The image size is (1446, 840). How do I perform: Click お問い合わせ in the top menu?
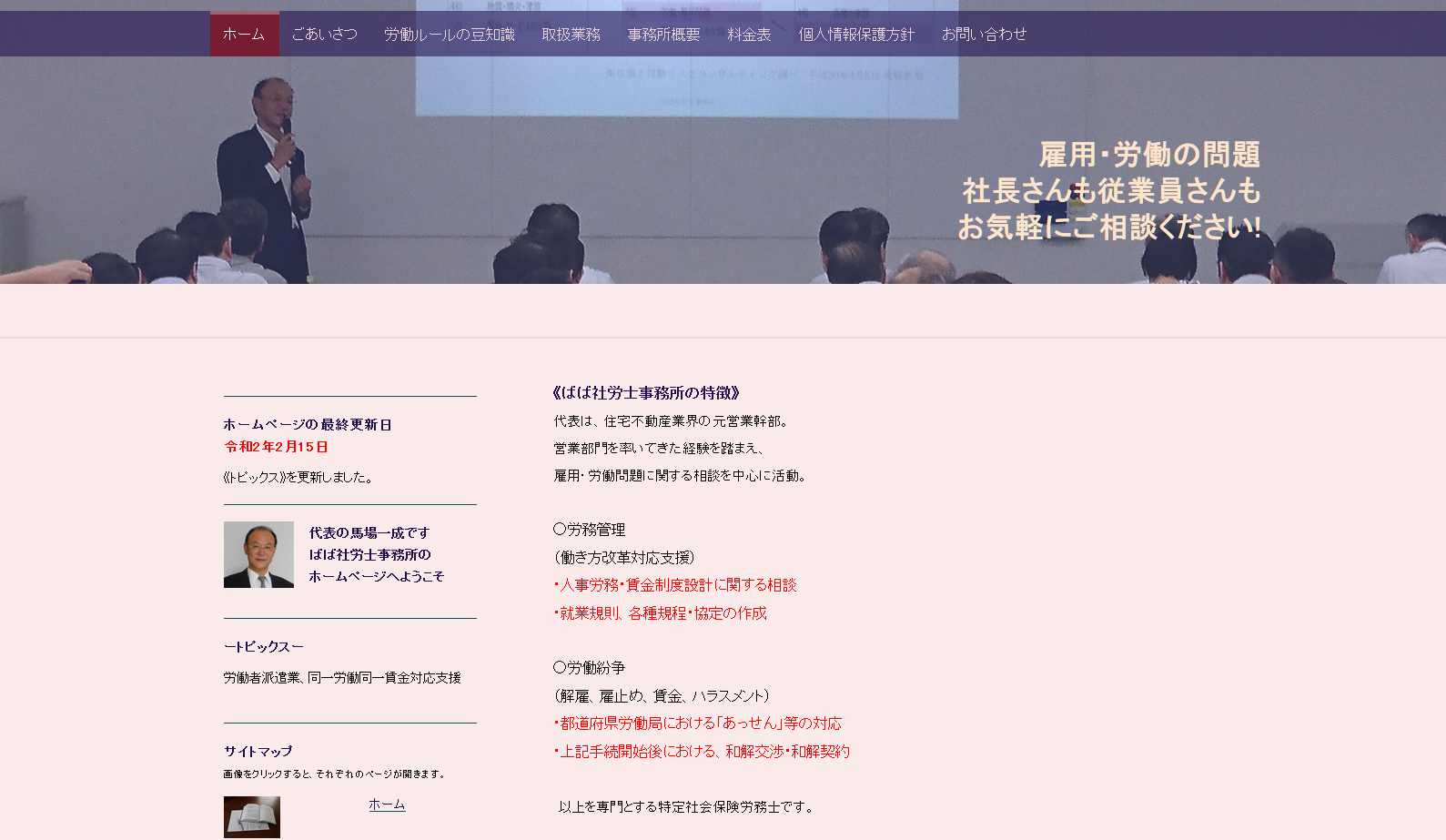point(984,35)
